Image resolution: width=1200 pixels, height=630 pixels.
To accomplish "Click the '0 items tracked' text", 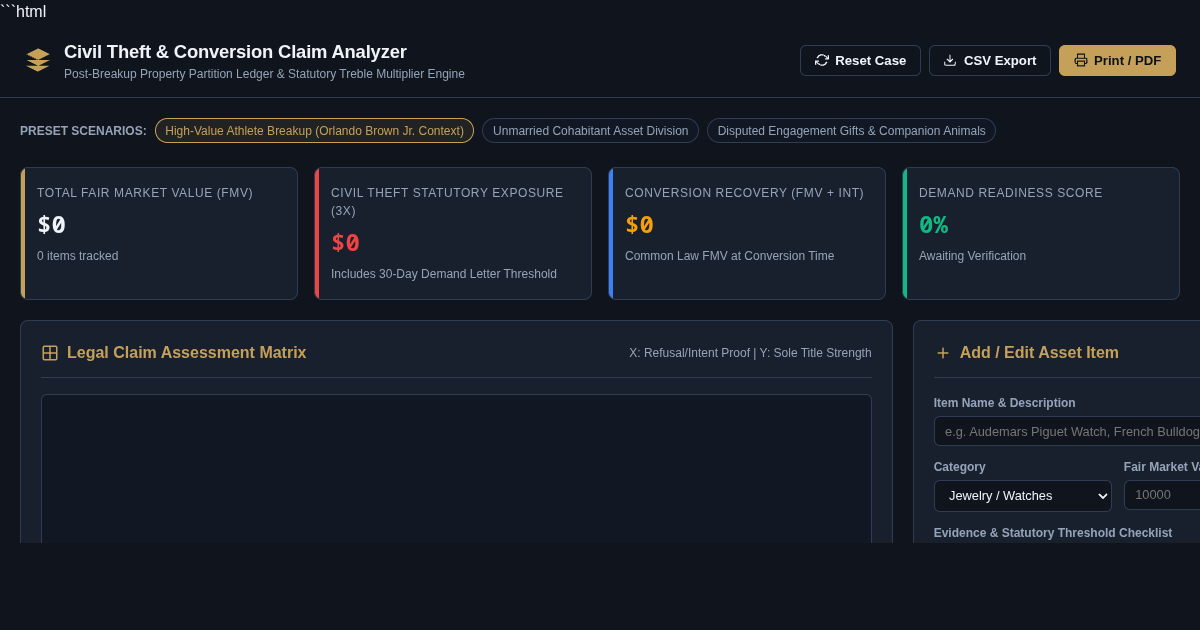I will pos(77,256).
